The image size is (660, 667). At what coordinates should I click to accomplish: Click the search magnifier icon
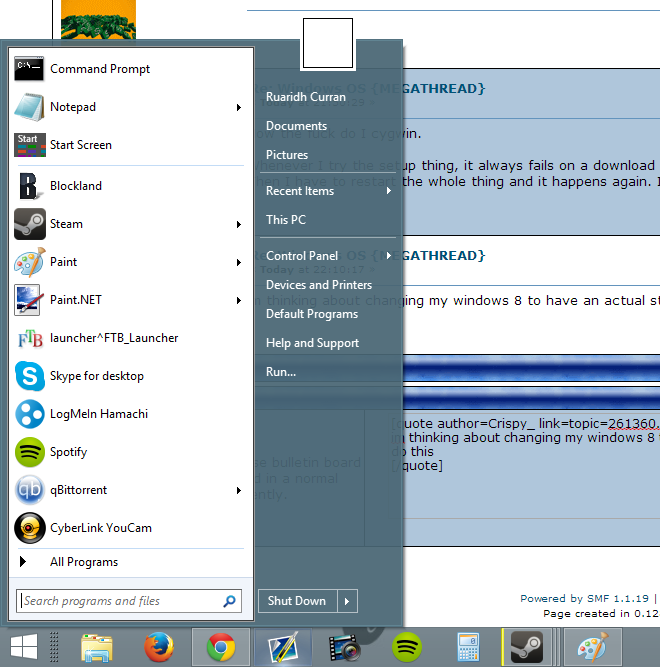pos(230,601)
